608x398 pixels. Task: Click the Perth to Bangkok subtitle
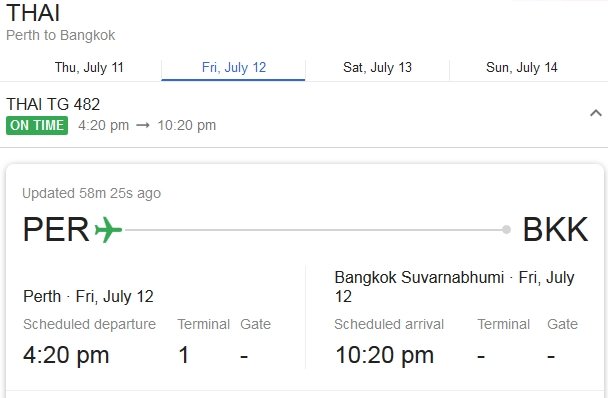pyautogui.click(x=60, y=35)
